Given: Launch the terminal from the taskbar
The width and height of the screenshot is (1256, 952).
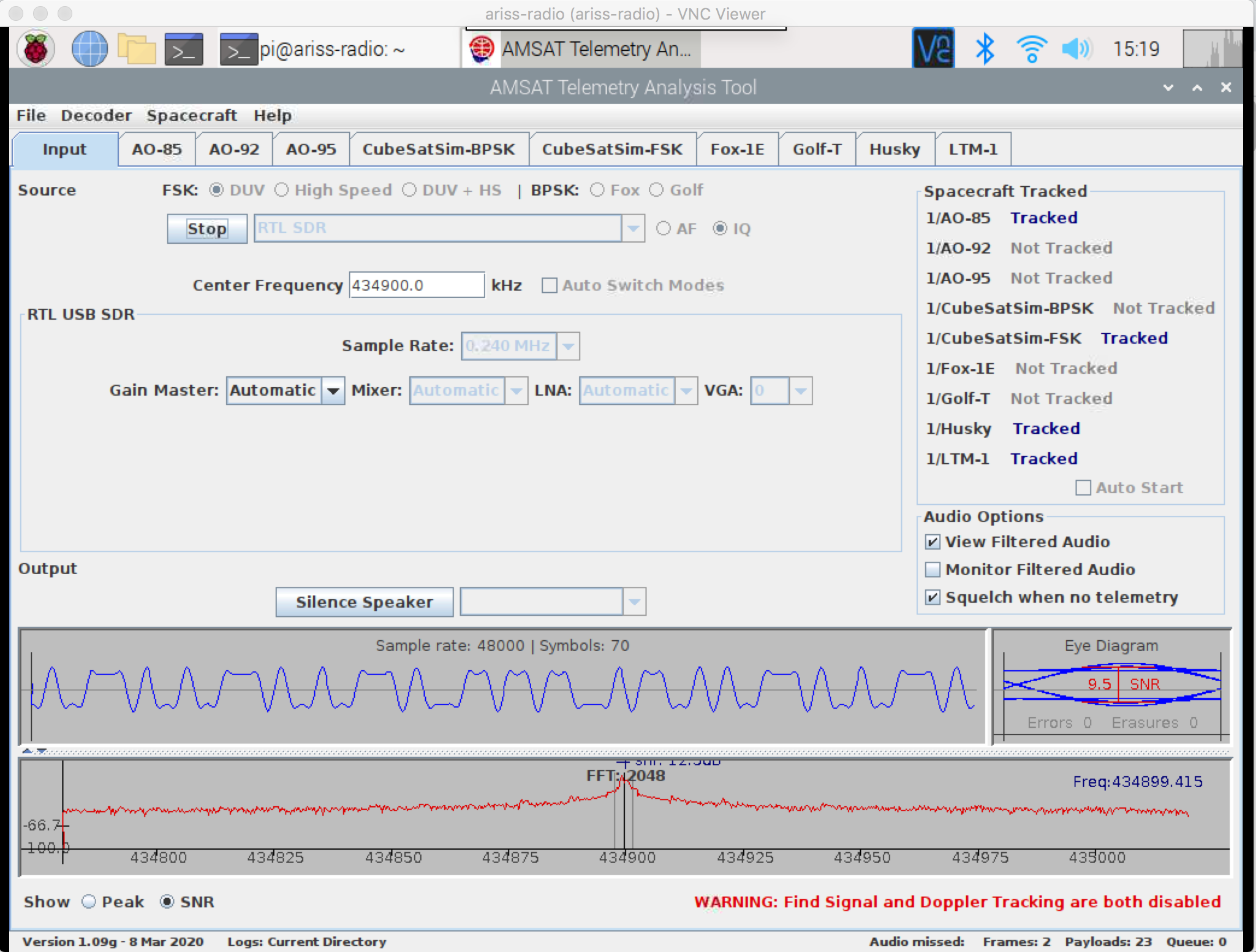Looking at the screenshot, I should 184,49.
